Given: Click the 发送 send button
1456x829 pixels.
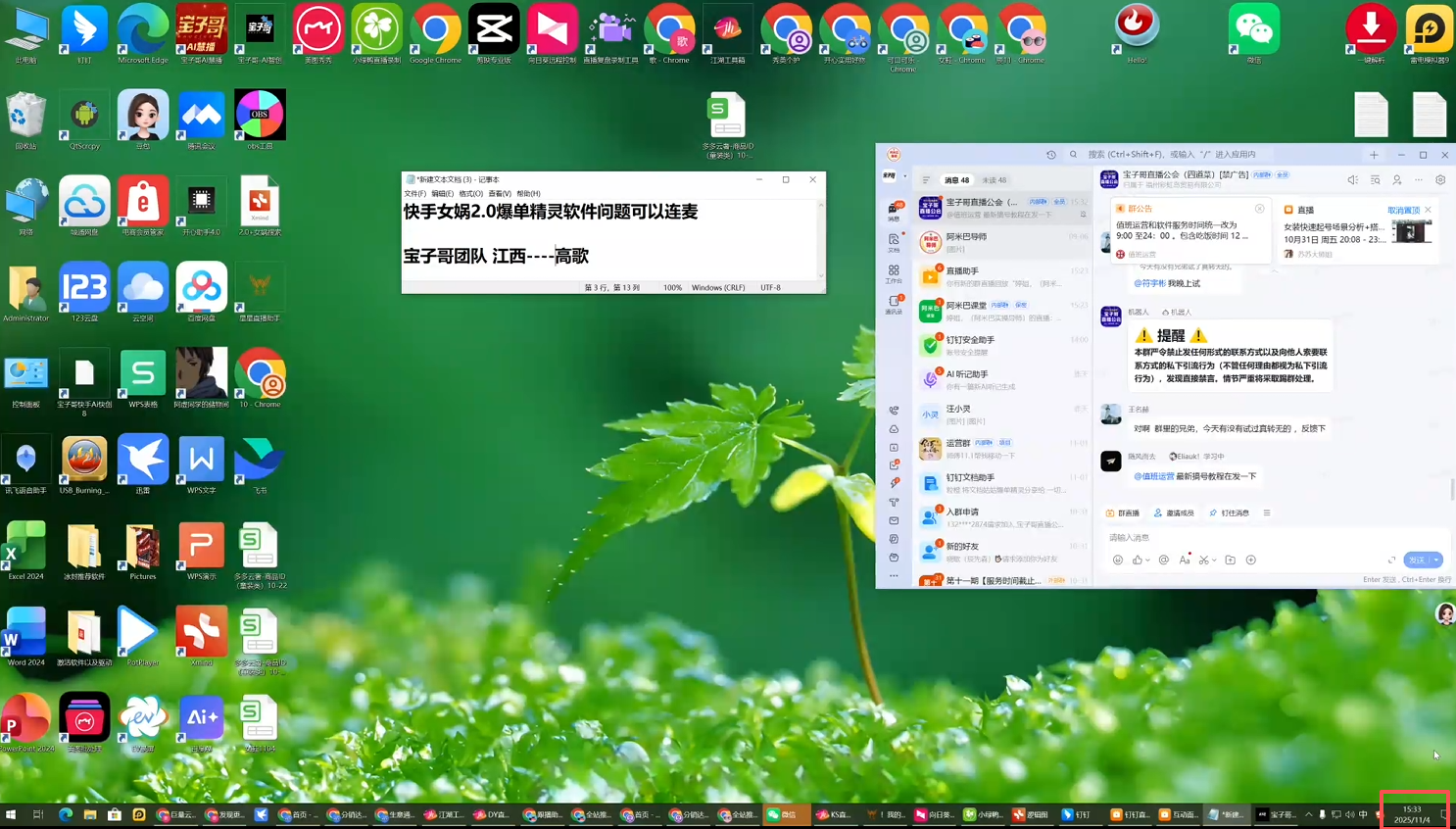Looking at the screenshot, I should [1419, 560].
